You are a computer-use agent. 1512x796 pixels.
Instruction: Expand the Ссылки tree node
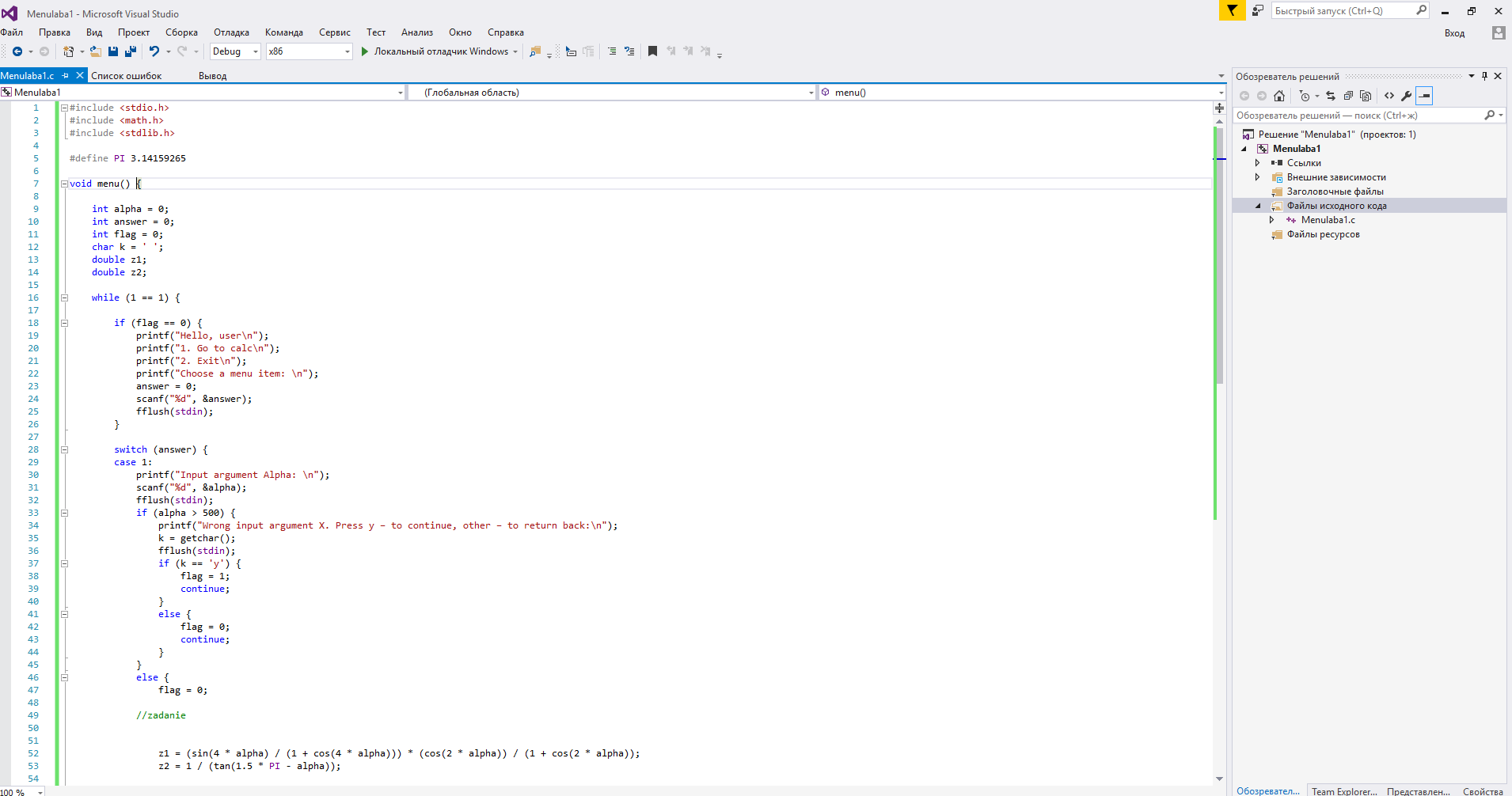[x=1257, y=163]
